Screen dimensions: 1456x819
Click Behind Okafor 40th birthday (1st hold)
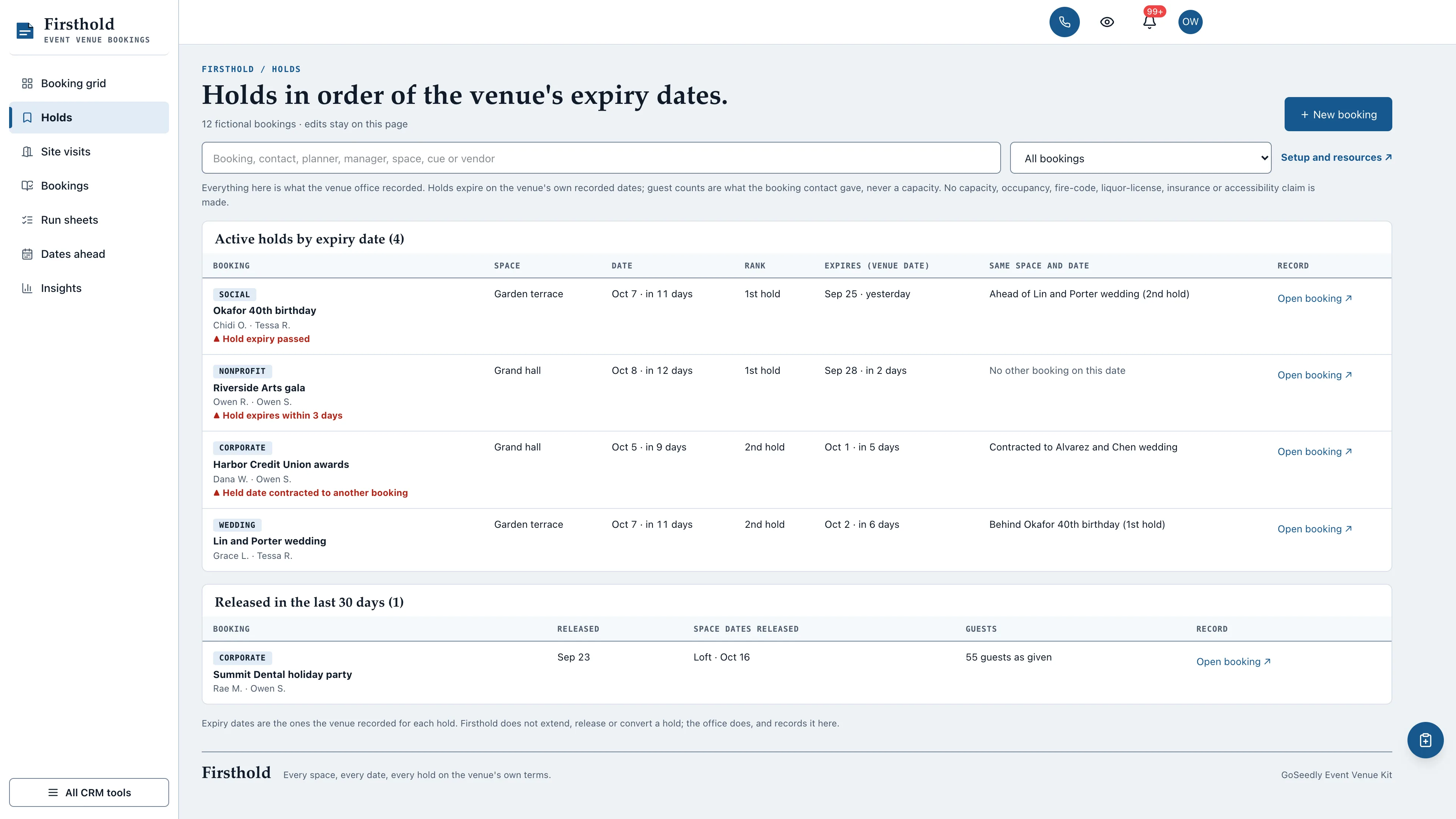point(1077,524)
